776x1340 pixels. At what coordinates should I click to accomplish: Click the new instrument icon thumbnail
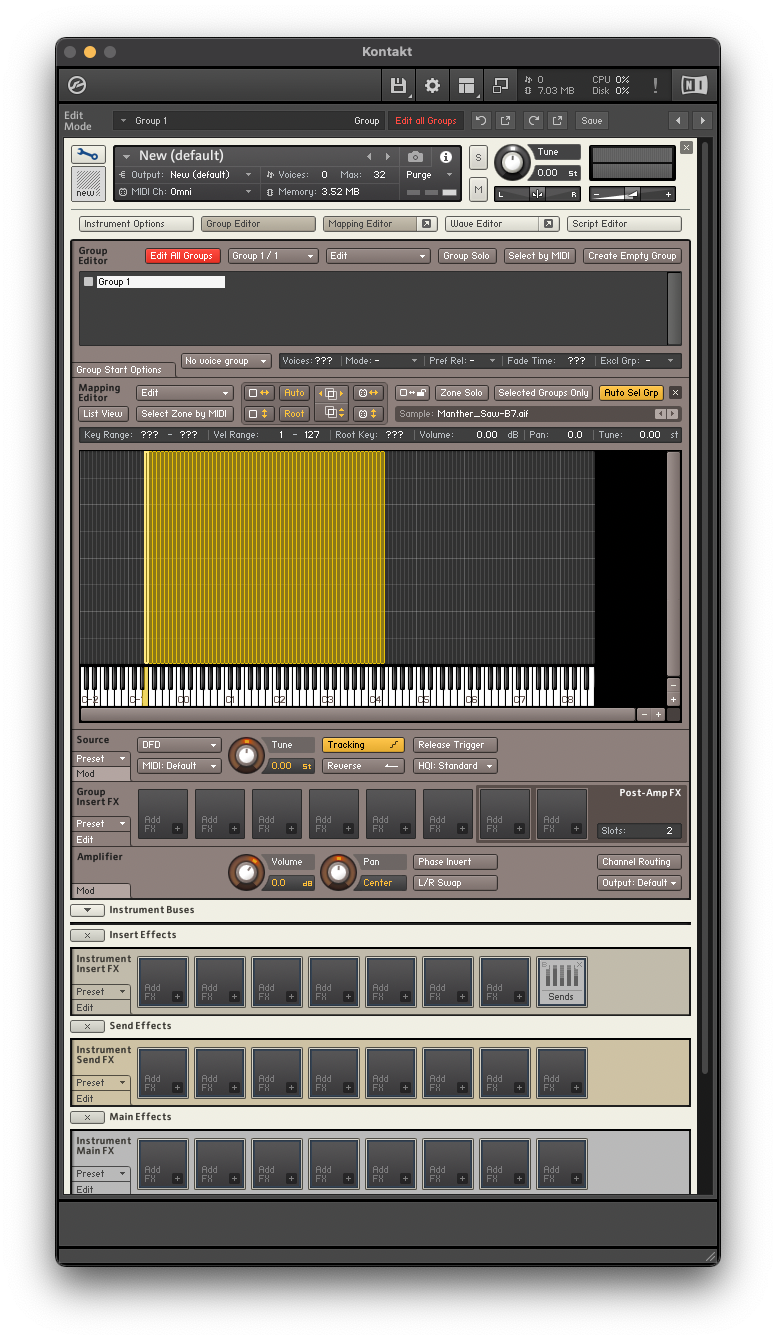click(88, 184)
